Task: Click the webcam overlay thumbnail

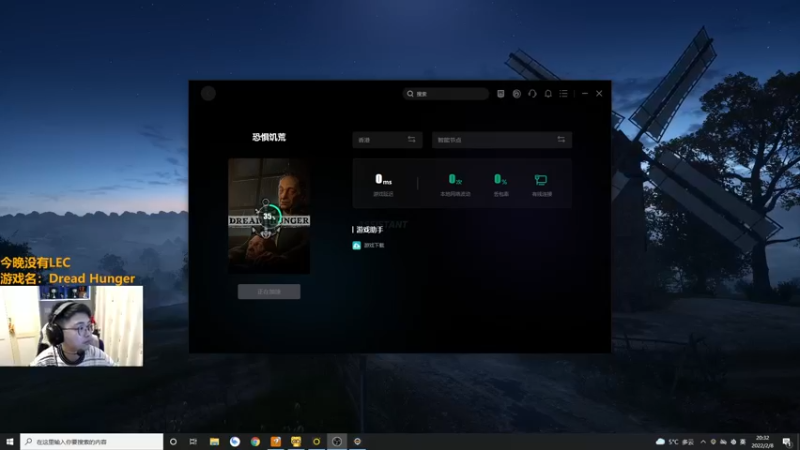Action: click(71, 326)
